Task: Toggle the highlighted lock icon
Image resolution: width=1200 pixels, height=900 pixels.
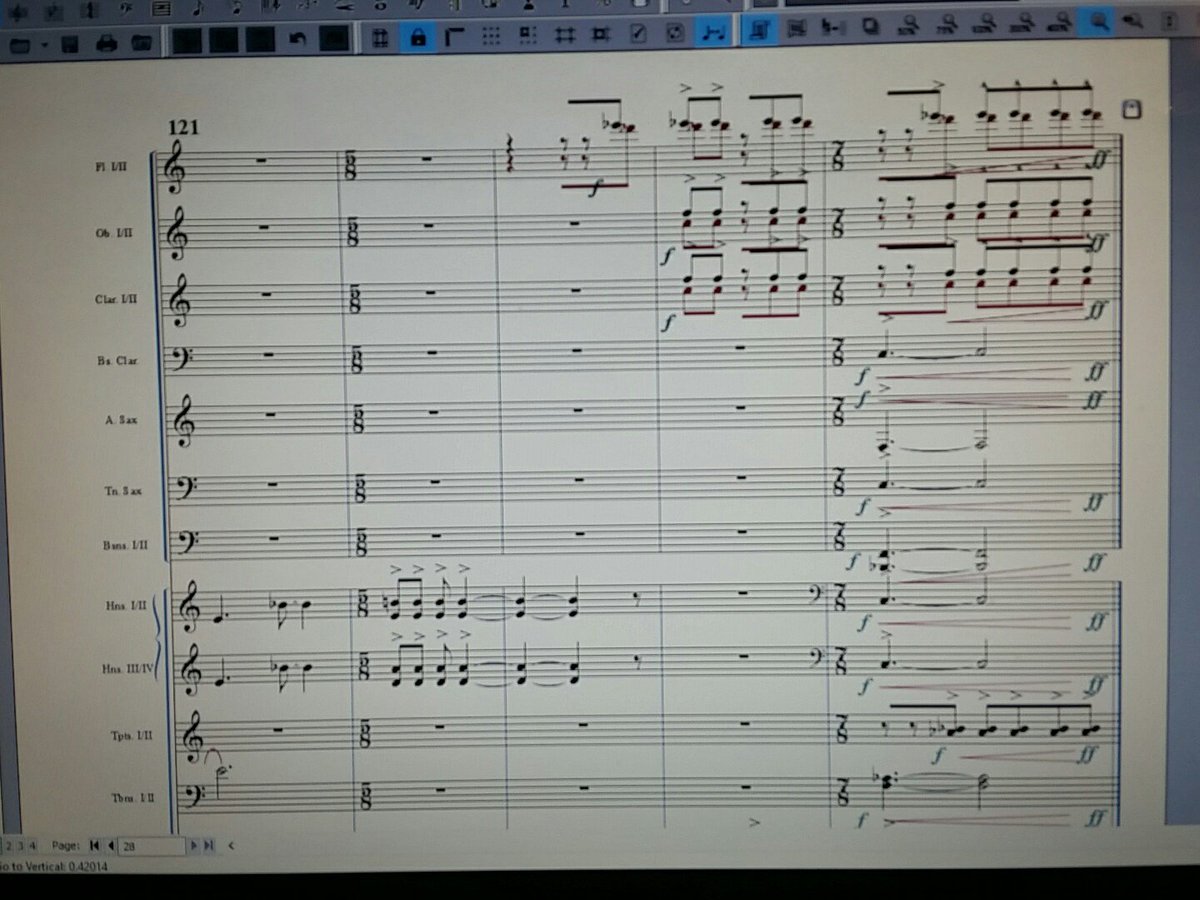Action: coord(419,37)
